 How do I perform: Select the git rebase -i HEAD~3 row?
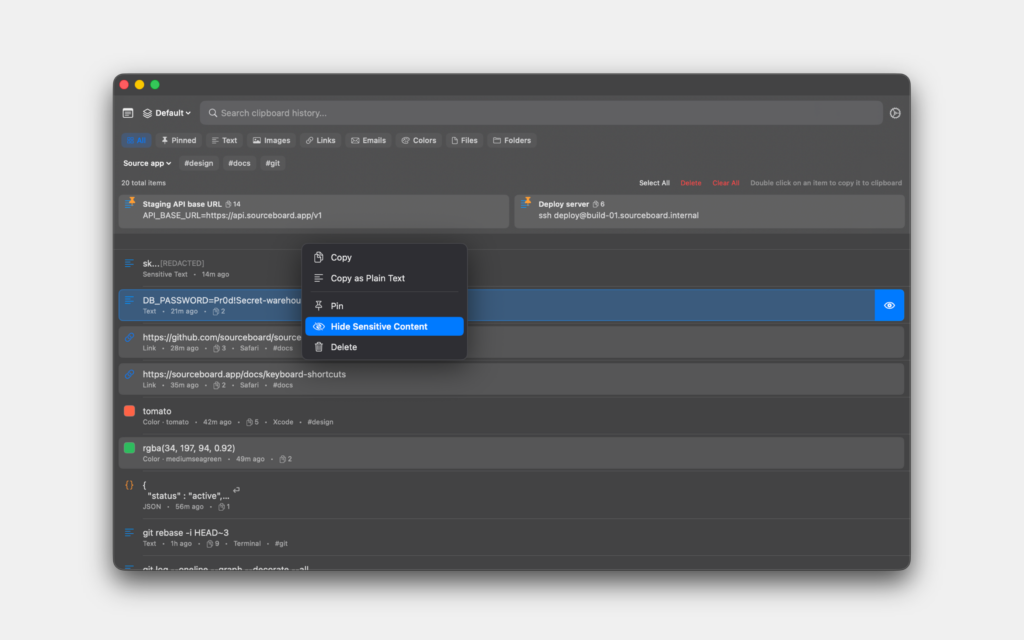pos(511,537)
